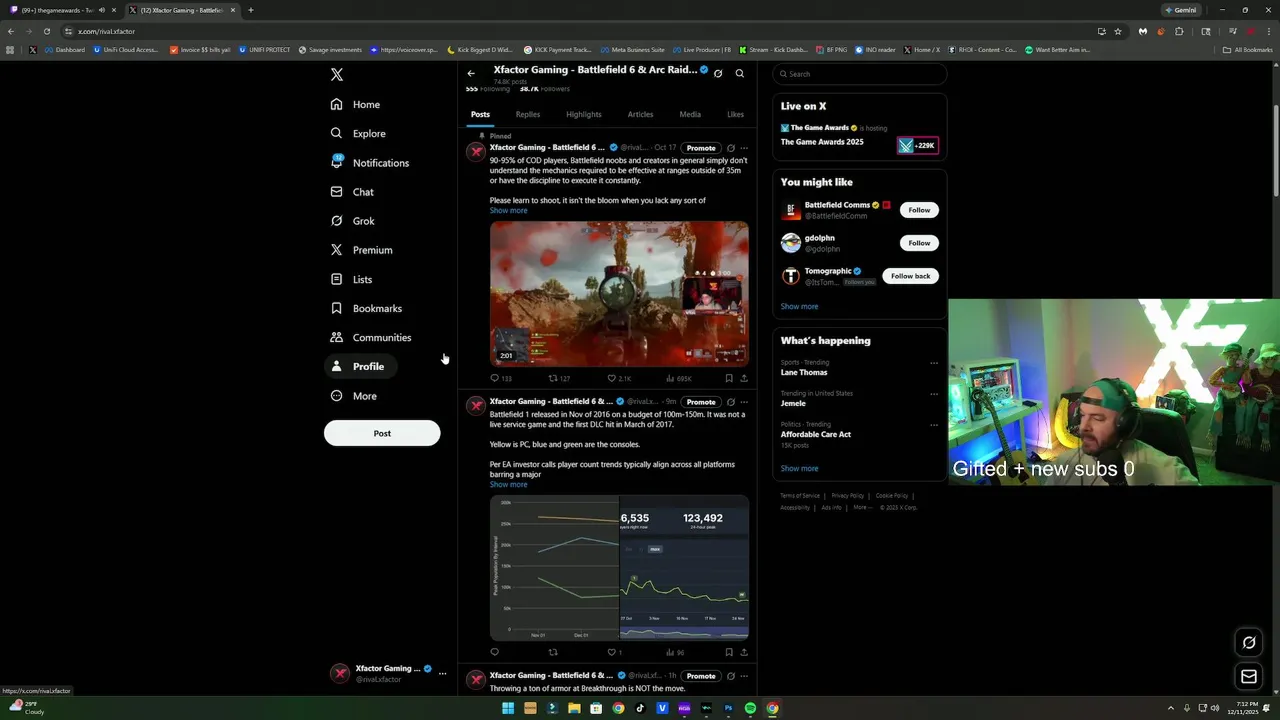This screenshot has height=720, width=1280.
Task: Bookmark the Battlefield 1 post
Action: point(729,652)
